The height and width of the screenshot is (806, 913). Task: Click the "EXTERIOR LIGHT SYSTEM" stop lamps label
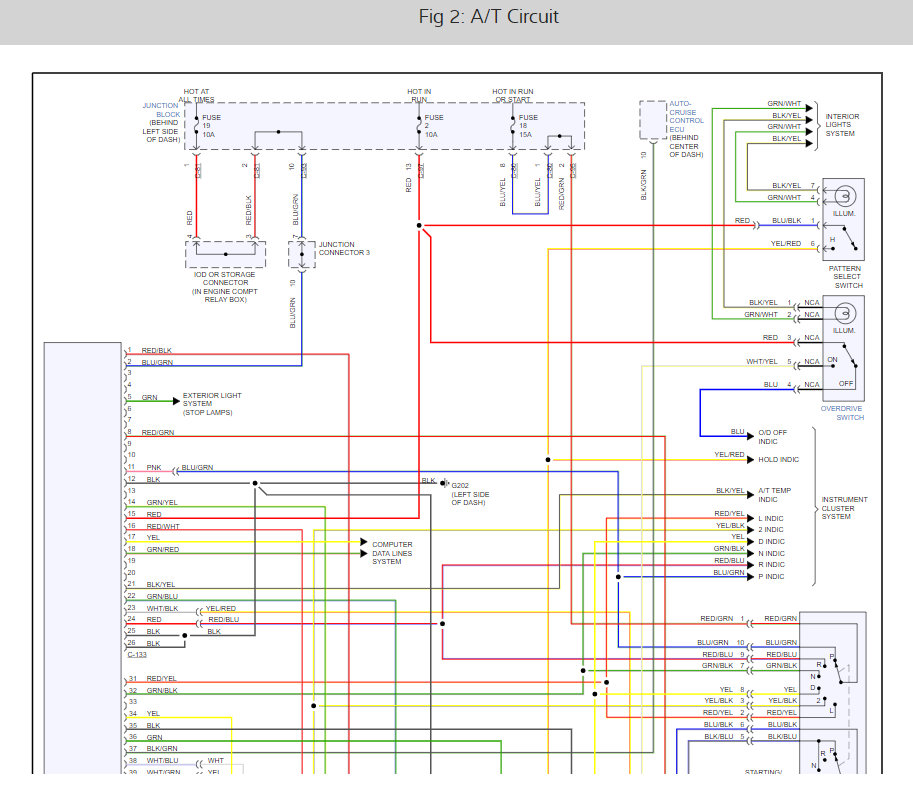212,404
